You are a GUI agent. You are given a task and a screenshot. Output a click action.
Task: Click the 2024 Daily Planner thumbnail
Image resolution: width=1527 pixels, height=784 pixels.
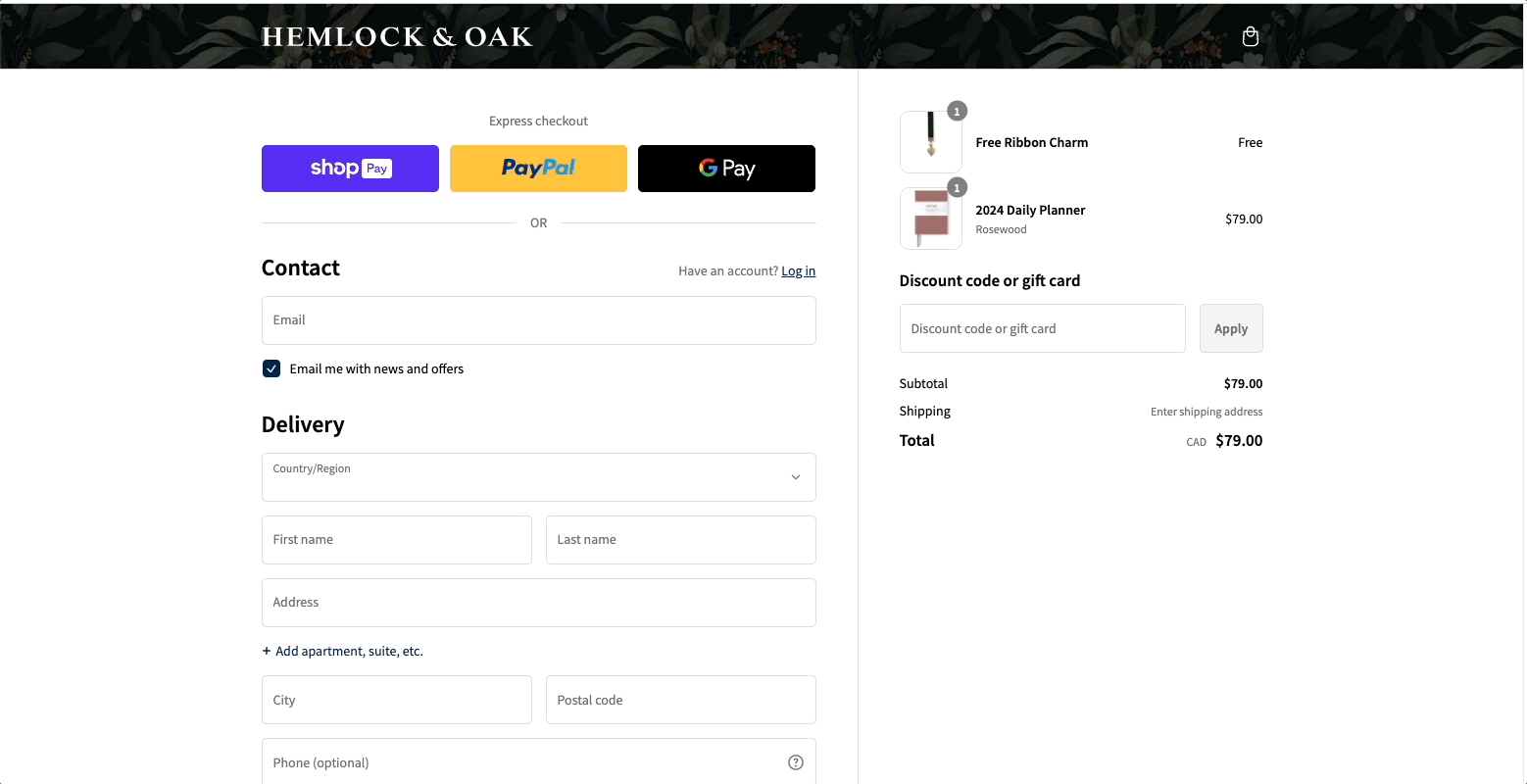point(930,219)
